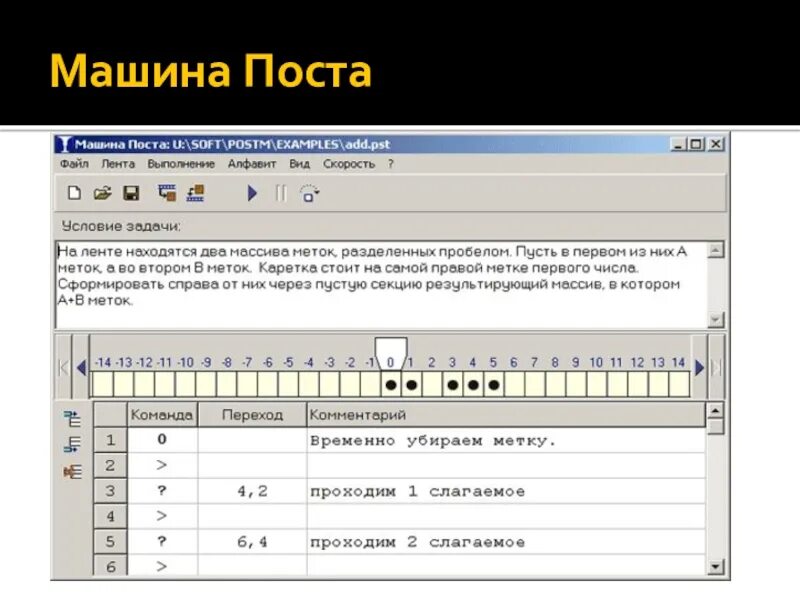Click the marked tape cell numbered 4
The width and height of the screenshot is (800, 600).
pos(473,385)
